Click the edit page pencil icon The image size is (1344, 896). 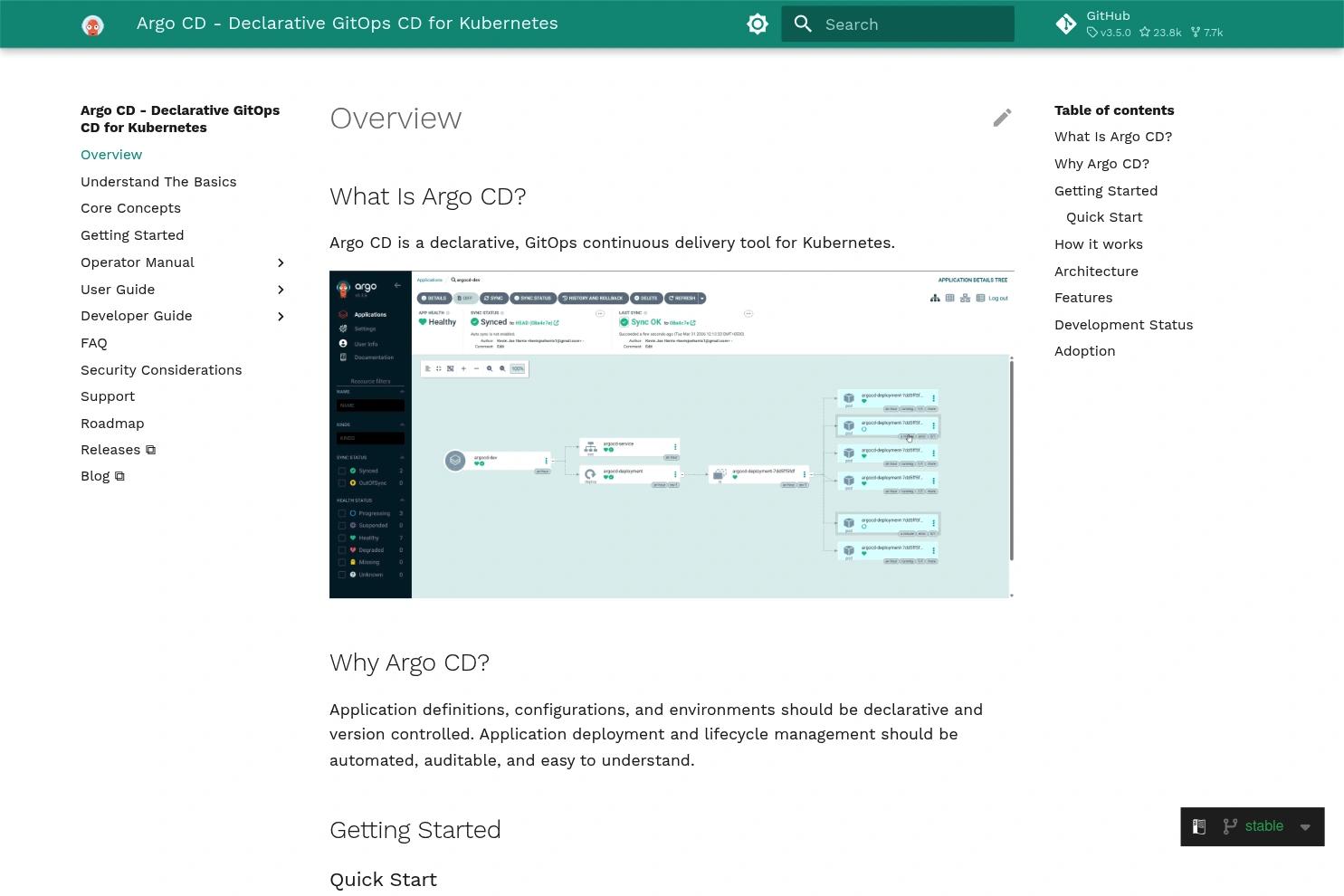[x=1002, y=118]
